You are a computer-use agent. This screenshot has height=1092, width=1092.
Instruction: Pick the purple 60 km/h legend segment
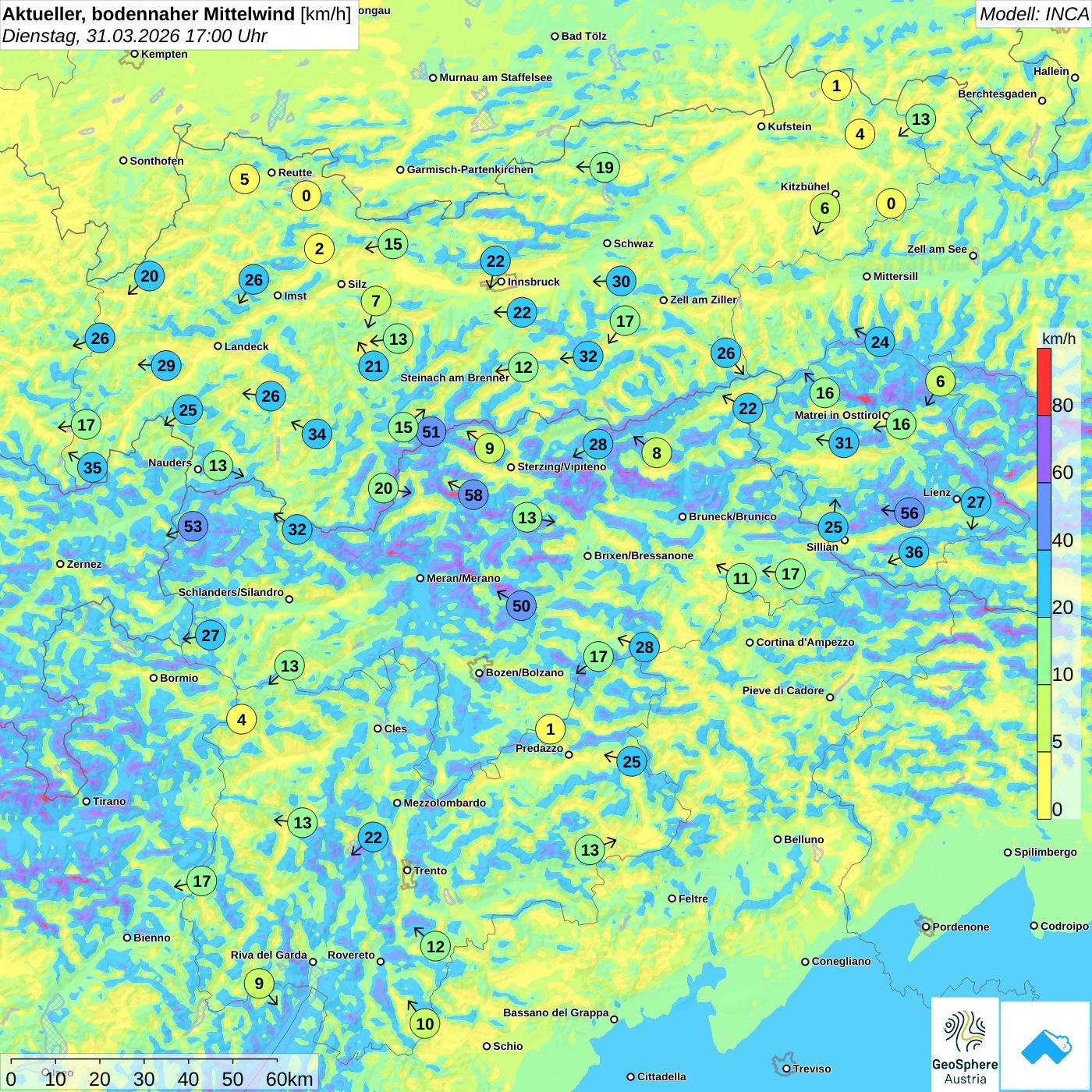coord(1044,449)
